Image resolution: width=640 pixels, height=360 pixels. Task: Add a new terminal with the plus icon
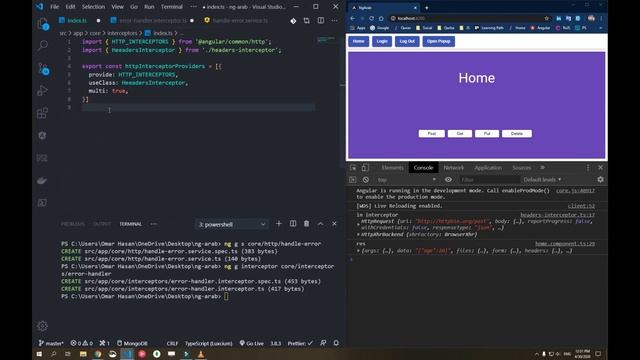pos(279,224)
